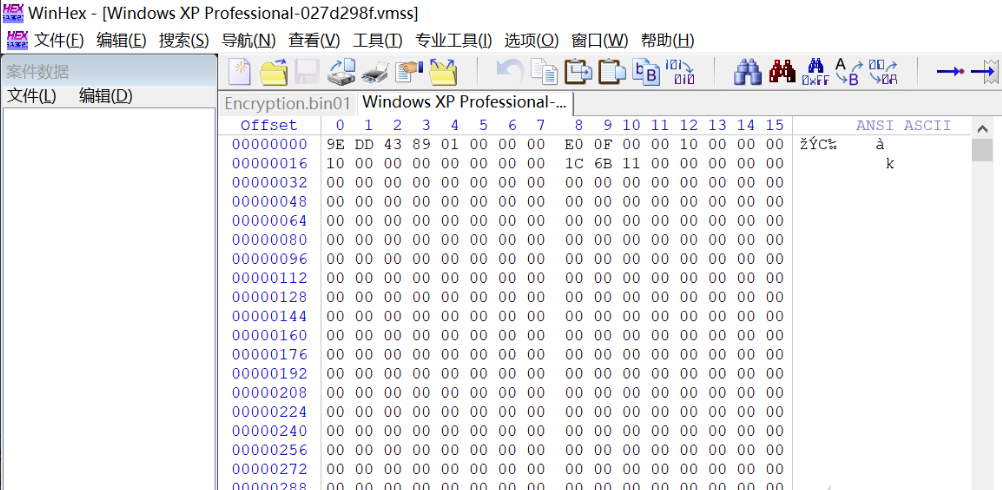The width and height of the screenshot is (1002, 490).
Task: Click the Open file folder icon
Action: tap(274, 72)
